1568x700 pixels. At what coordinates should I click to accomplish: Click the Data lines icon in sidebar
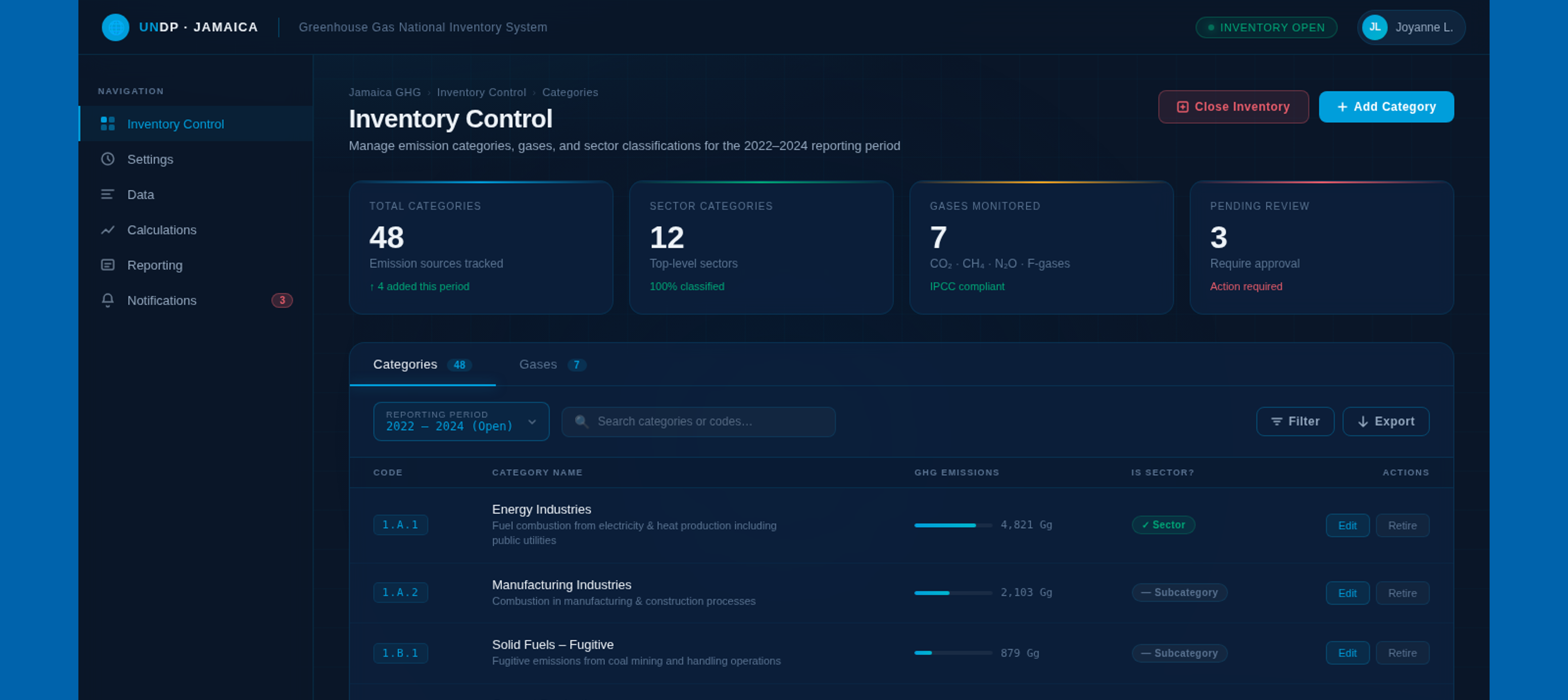pos(108,194)
